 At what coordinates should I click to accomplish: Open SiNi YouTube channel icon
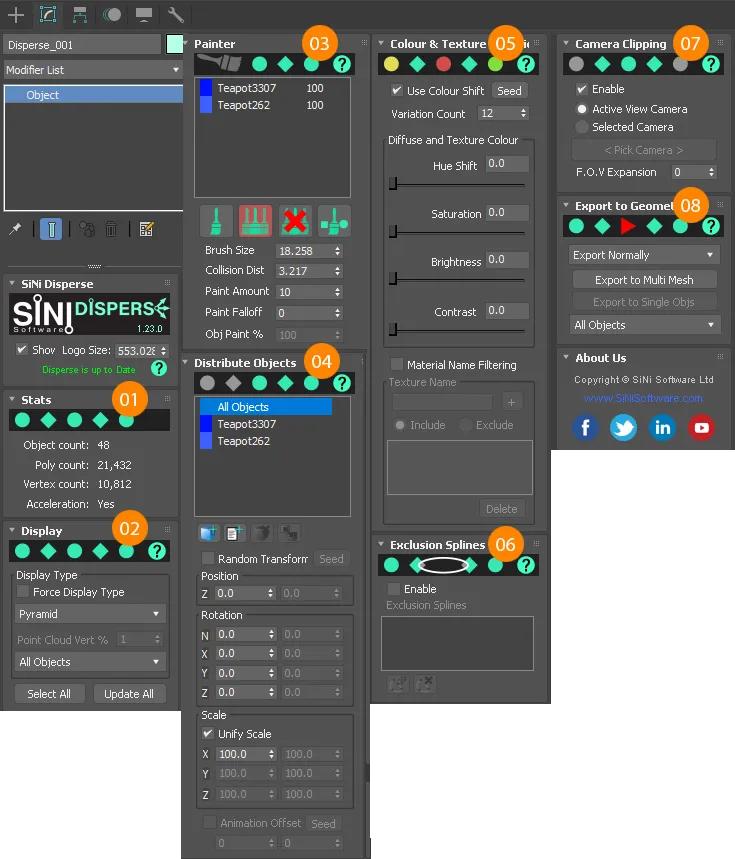click(701, 427)
